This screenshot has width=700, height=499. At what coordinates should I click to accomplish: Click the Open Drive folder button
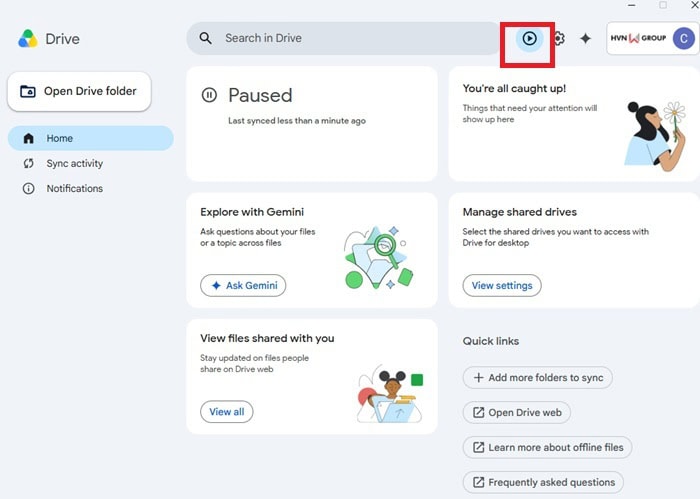[x=79, y=91]
